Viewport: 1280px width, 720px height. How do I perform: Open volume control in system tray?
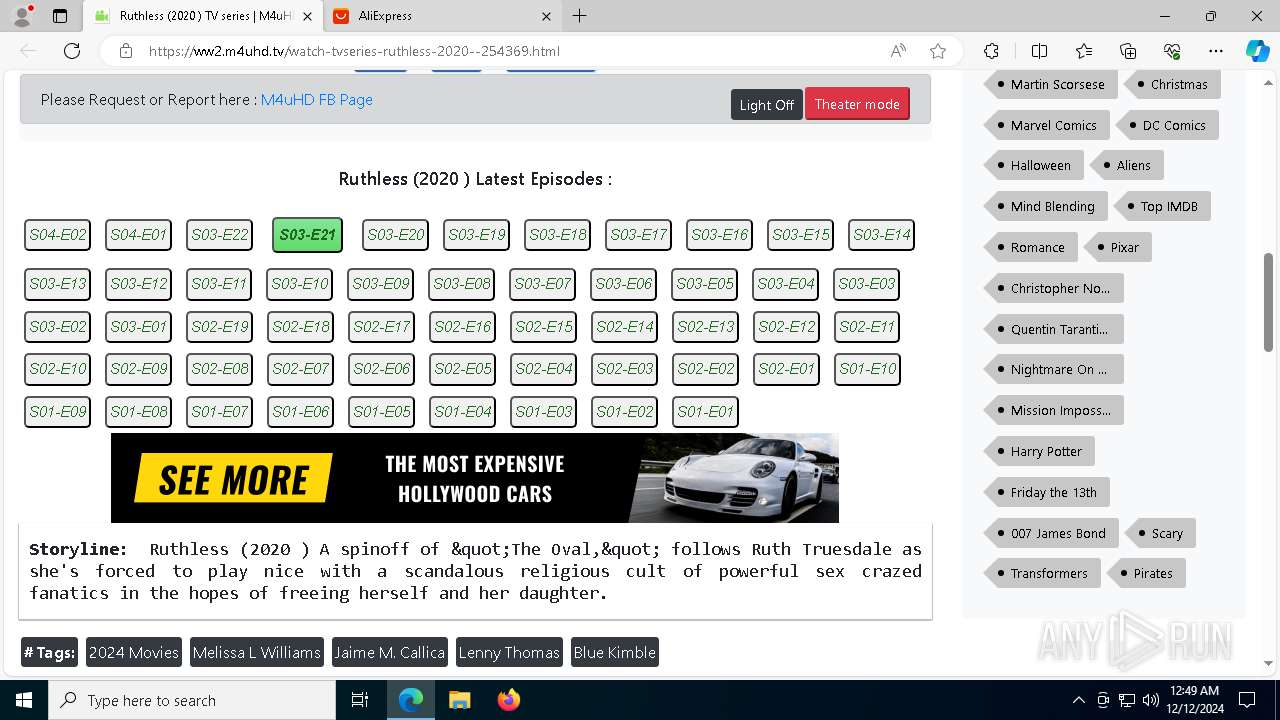pyautogui.click(x=1151, y=700)
